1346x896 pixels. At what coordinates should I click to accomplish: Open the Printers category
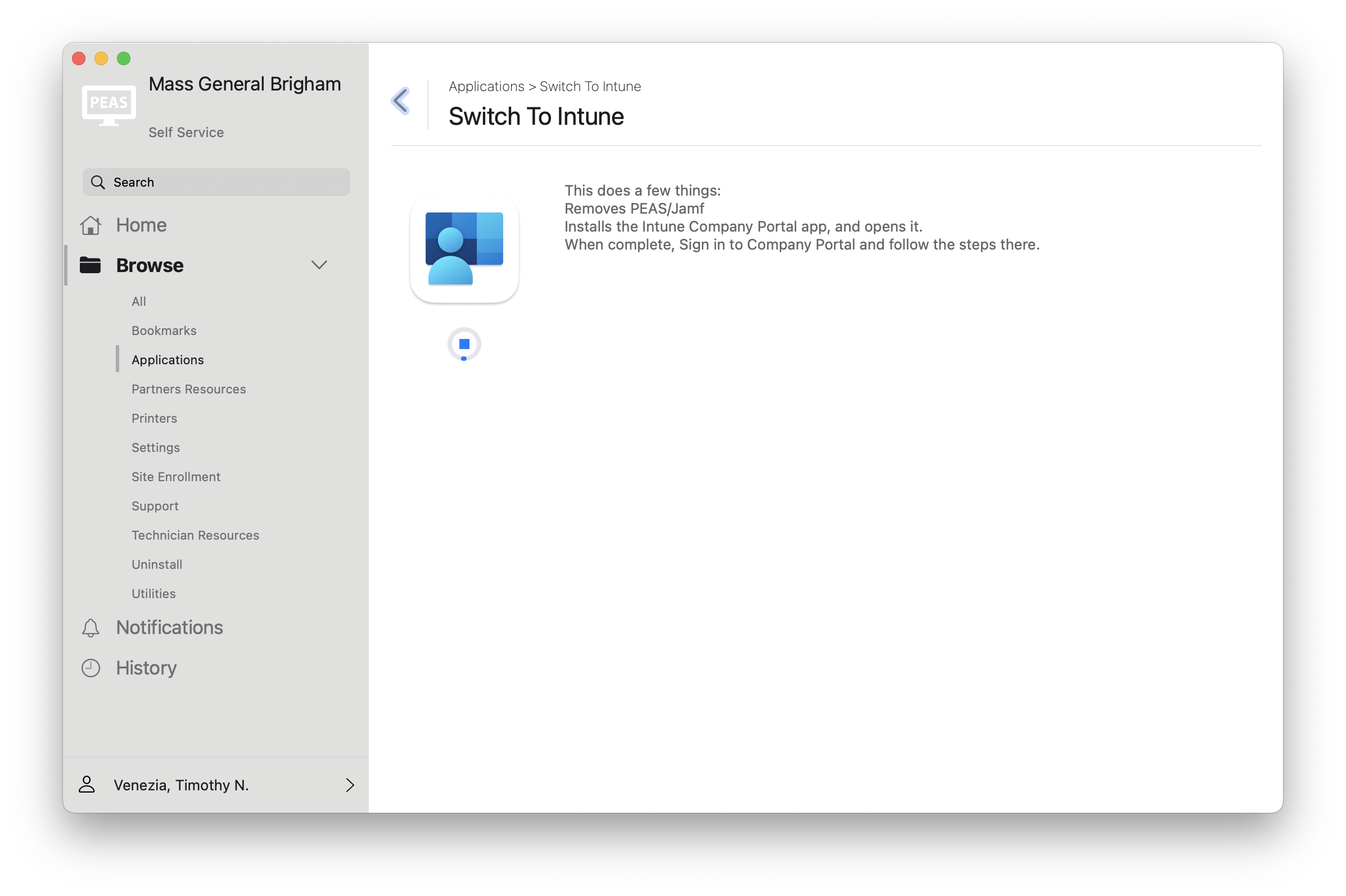click(x=153, y=418)
